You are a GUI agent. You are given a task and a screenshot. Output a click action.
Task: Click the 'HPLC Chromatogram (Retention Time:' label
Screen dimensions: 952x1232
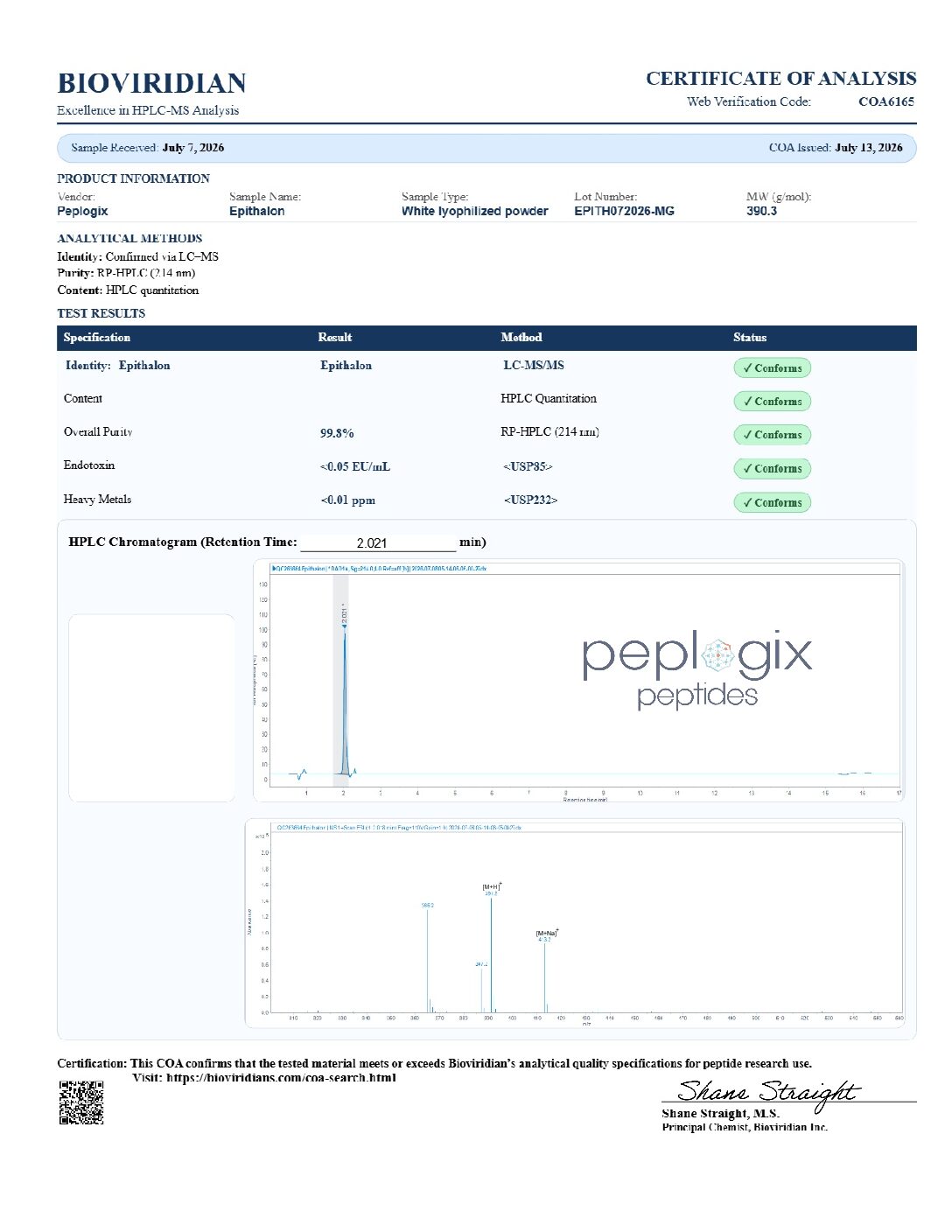tap(183, 542)
